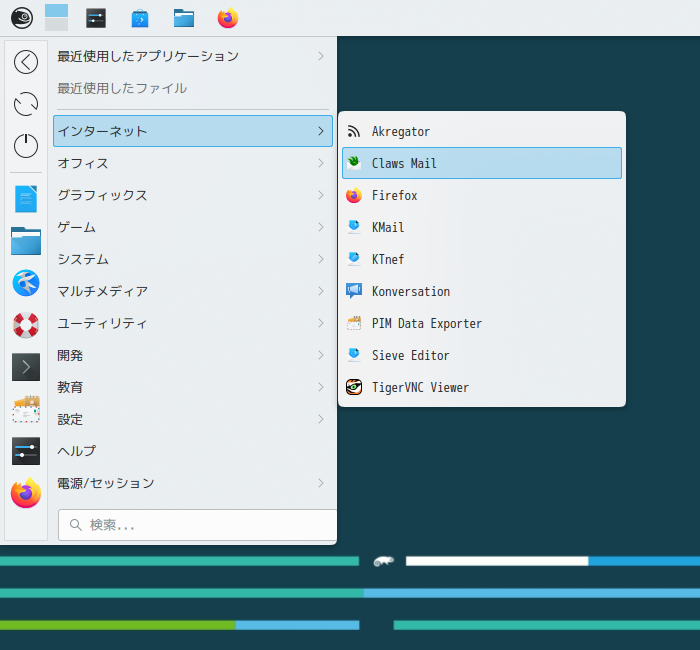
Task: Open the openSUSE application launcher icon
Action: coord(22,18)
